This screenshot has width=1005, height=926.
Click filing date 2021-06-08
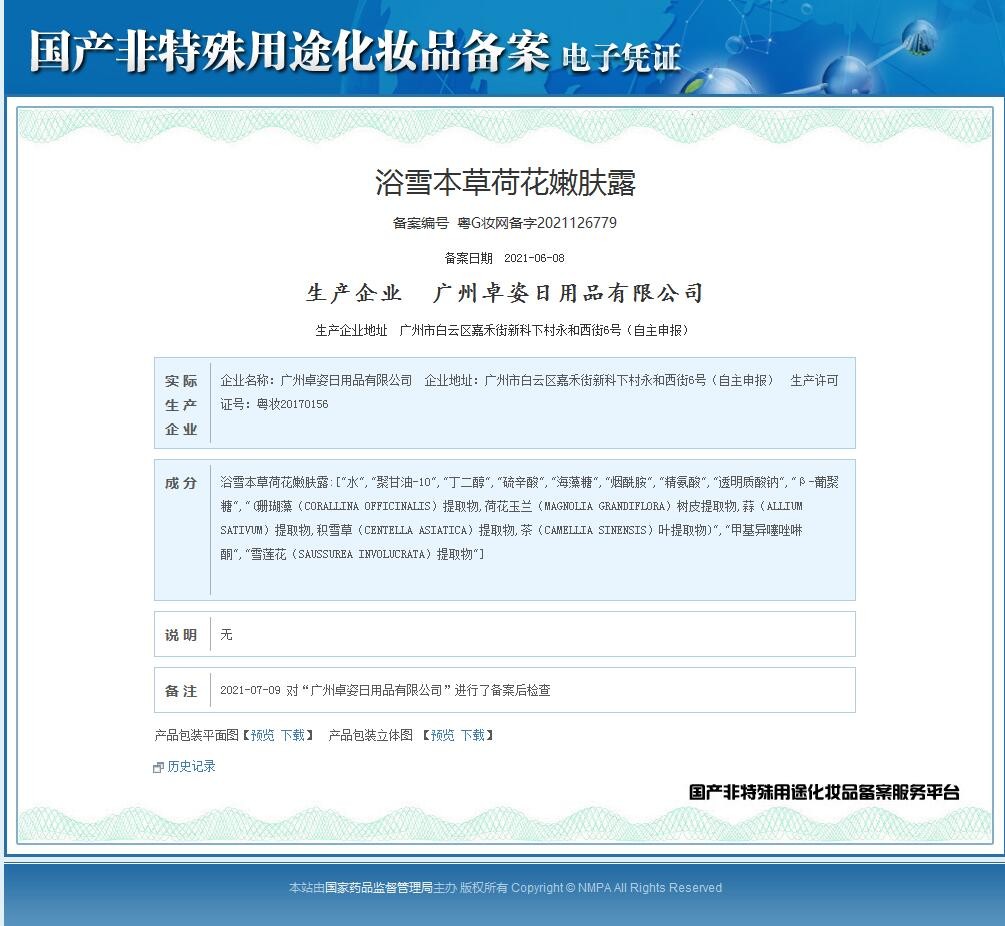534,258
